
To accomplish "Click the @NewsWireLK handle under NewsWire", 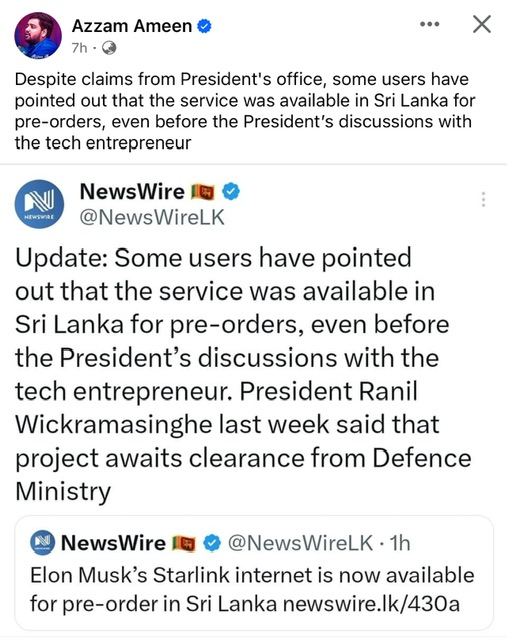I will pos(152,217).
